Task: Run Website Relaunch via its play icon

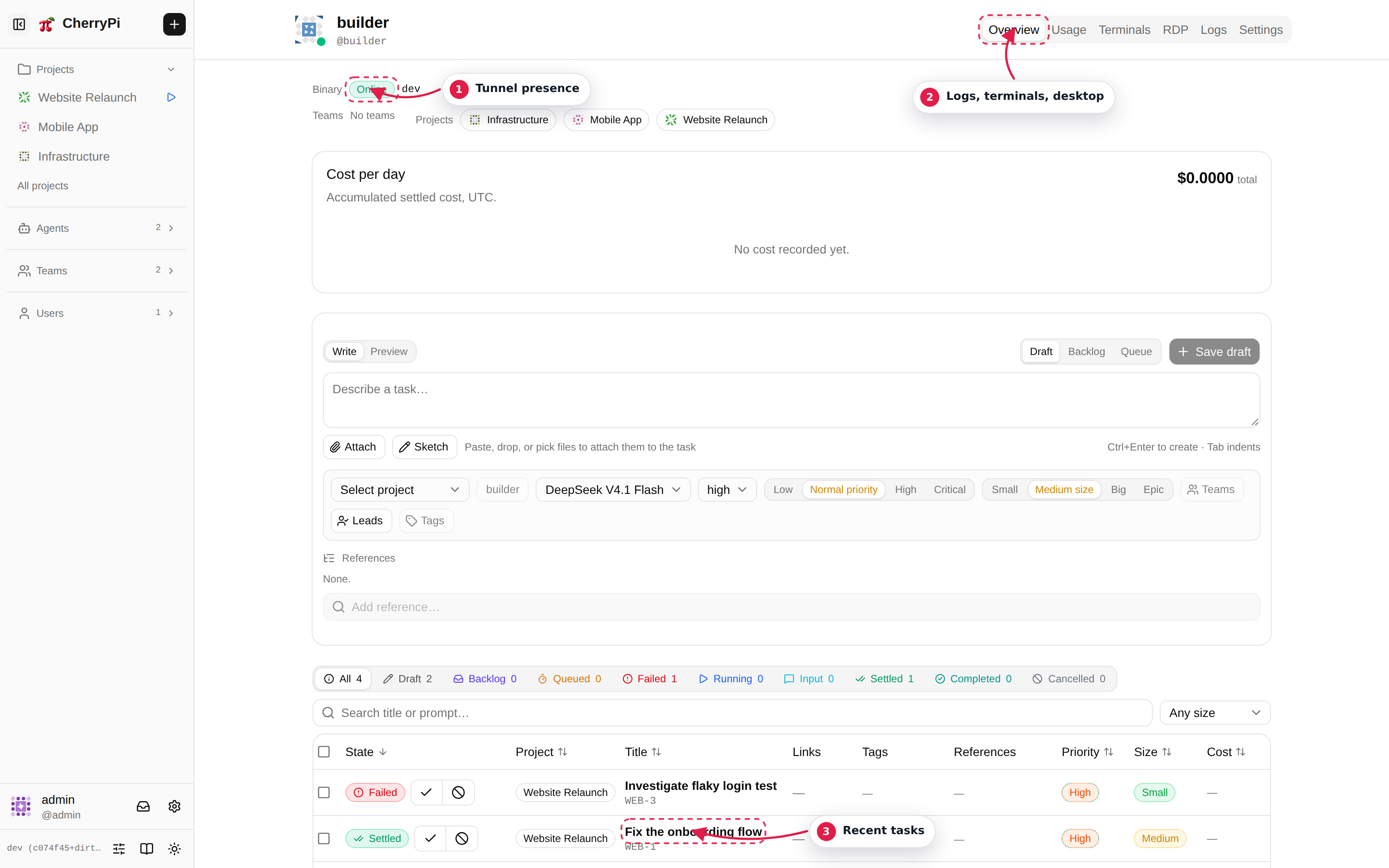Action: [171, 97]
